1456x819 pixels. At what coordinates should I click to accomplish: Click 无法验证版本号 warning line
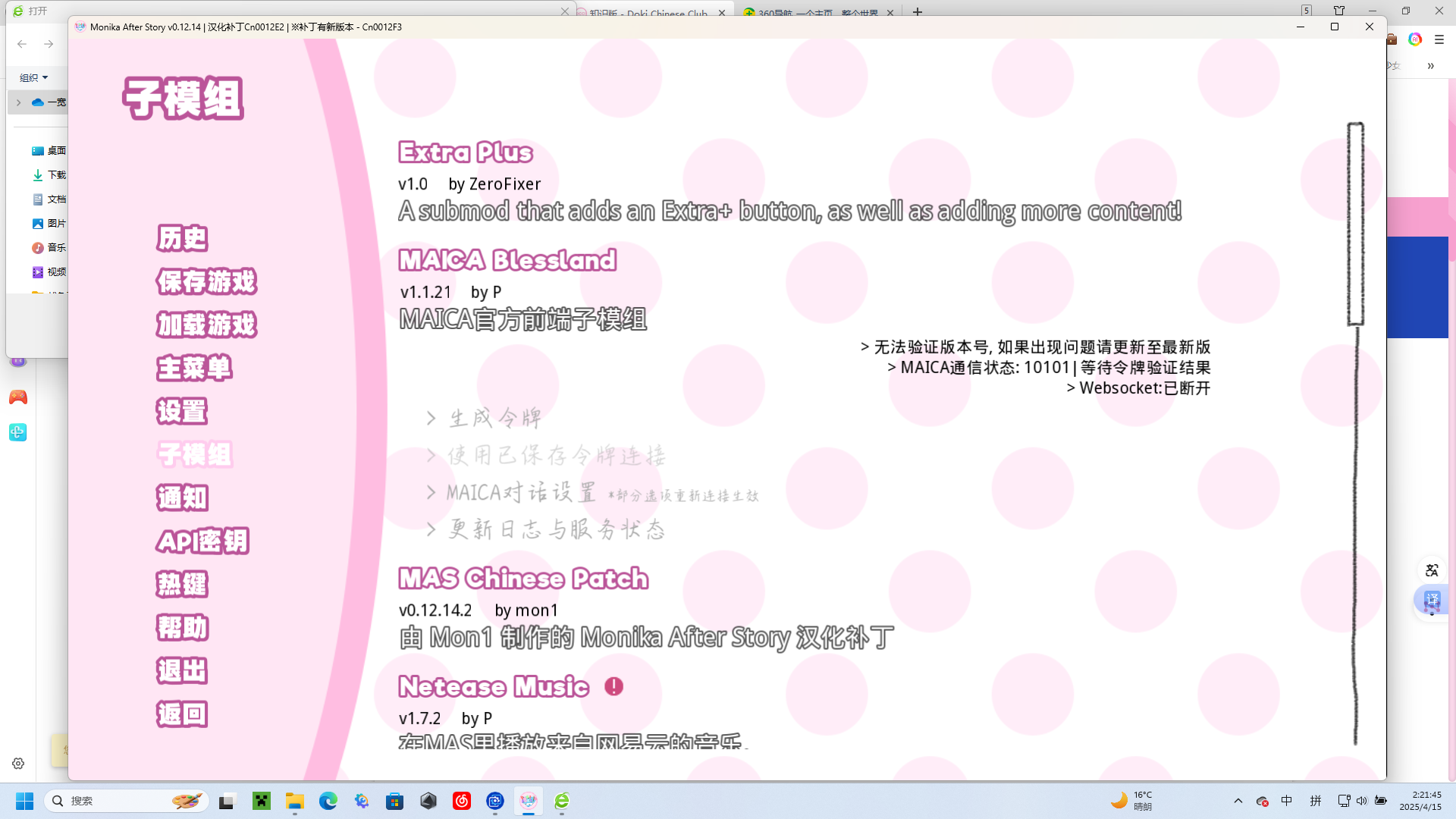coord(1035,347)
